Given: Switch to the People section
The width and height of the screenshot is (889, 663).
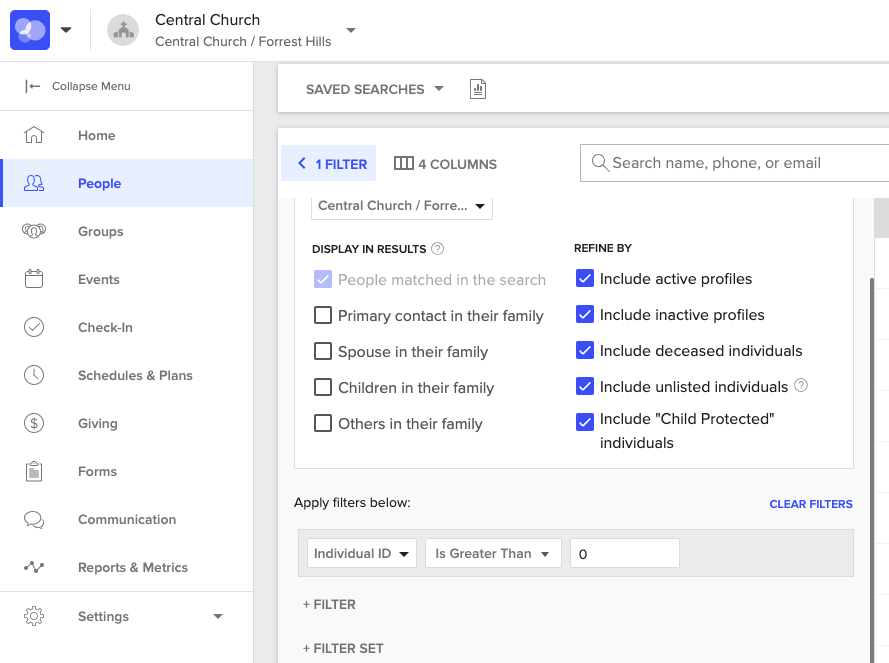Looking at the screenshot, I should (99, 183).
